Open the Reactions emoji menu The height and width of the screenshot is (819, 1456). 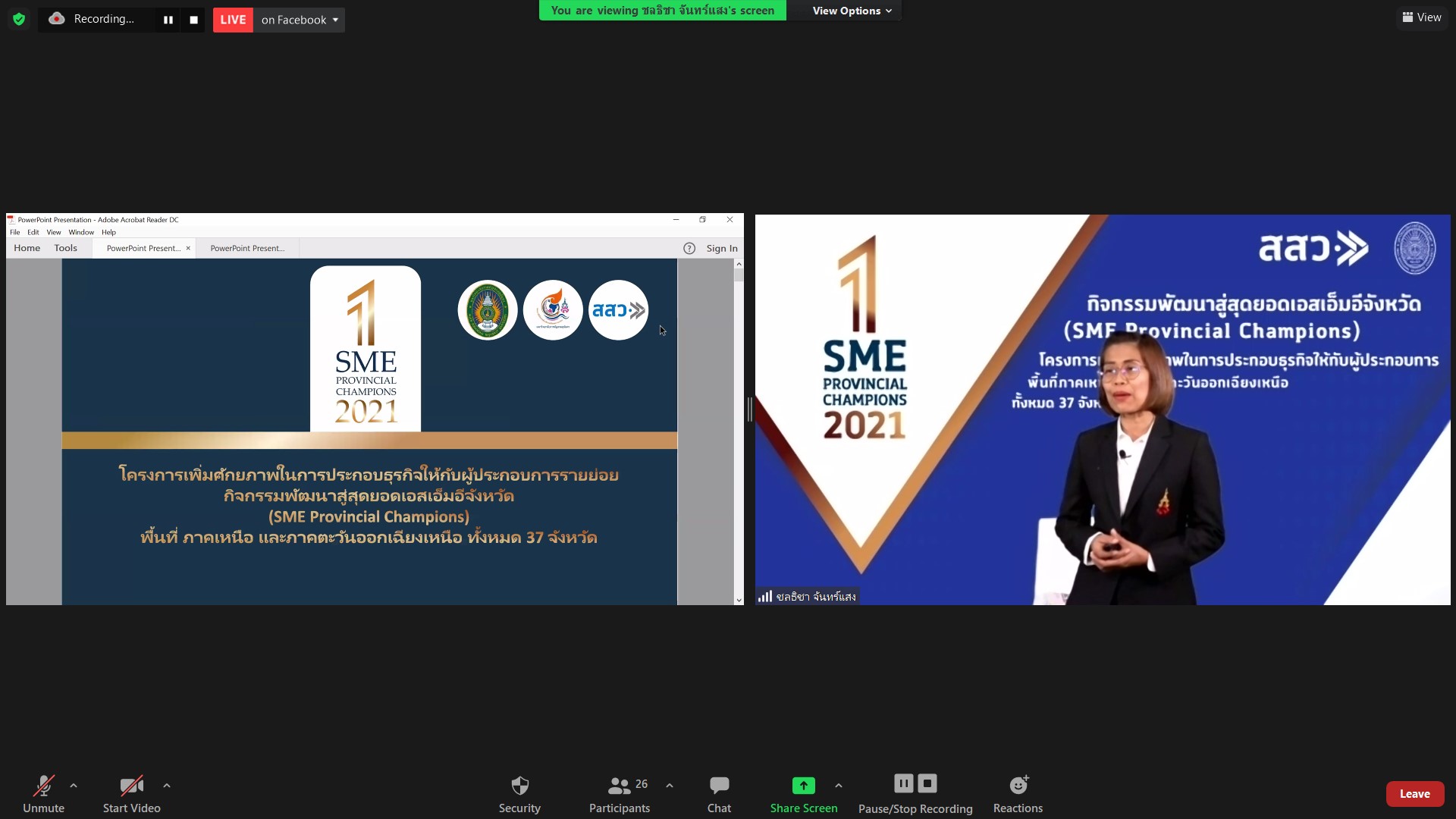coord(1018,793)
